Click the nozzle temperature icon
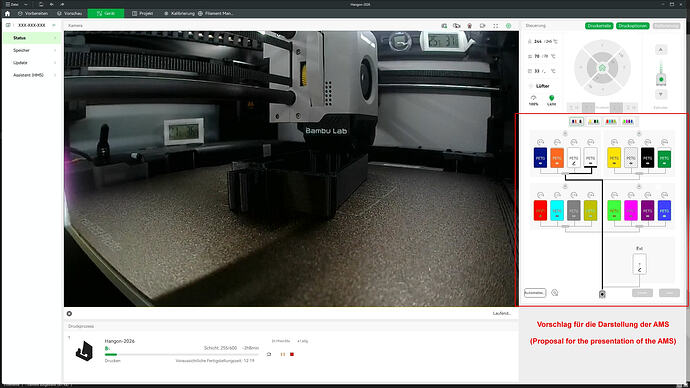690x388 pixels. (529, 41)
